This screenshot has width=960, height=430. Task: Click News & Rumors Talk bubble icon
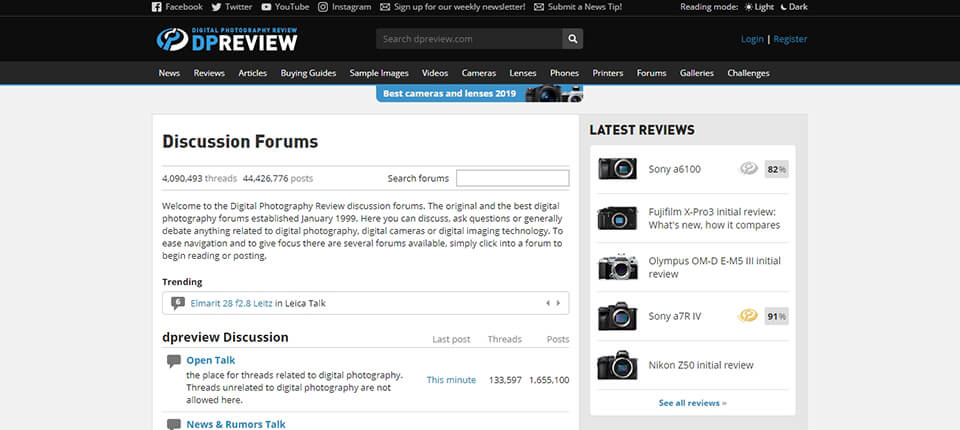174,424
